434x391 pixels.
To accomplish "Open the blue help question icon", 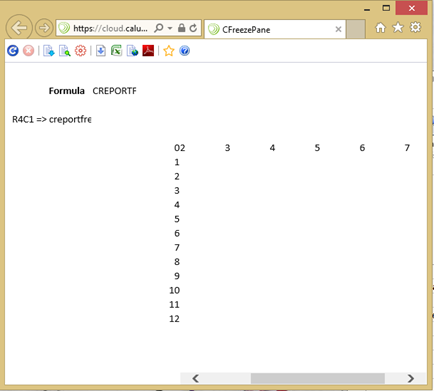I will point(184,51).
